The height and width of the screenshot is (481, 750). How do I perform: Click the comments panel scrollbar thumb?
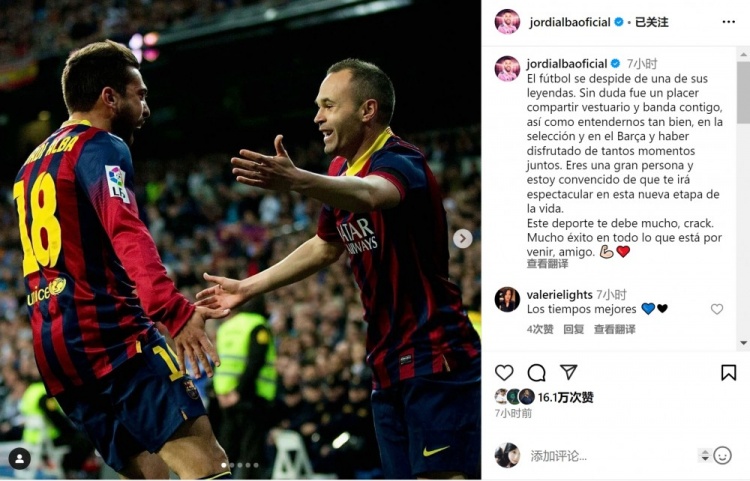pyautogui.click(x=744, y=92)
